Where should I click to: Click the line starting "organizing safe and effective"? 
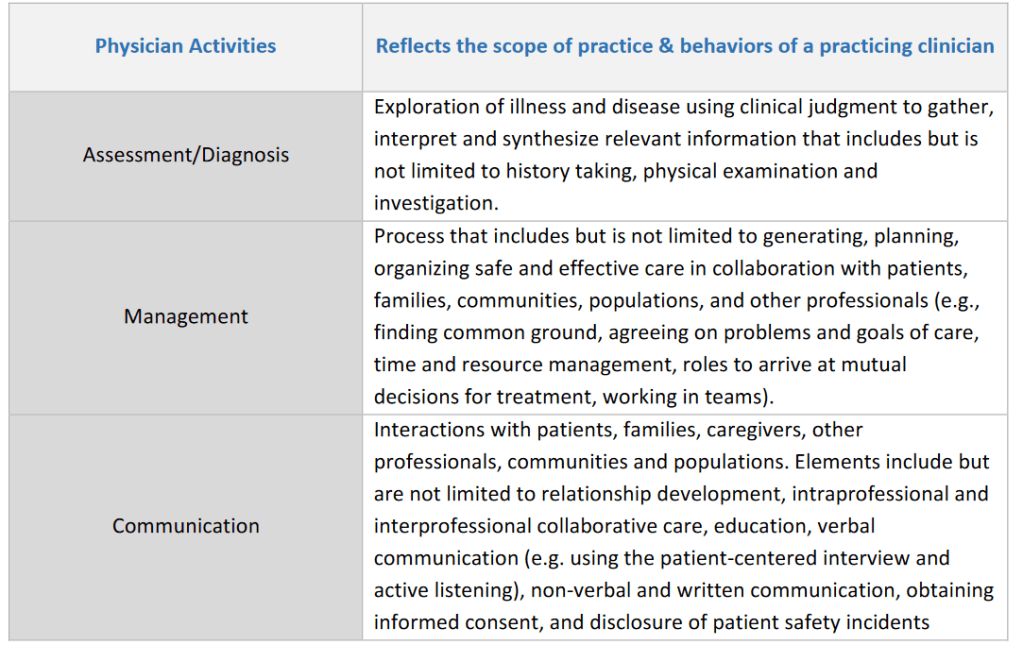point(671,268)
